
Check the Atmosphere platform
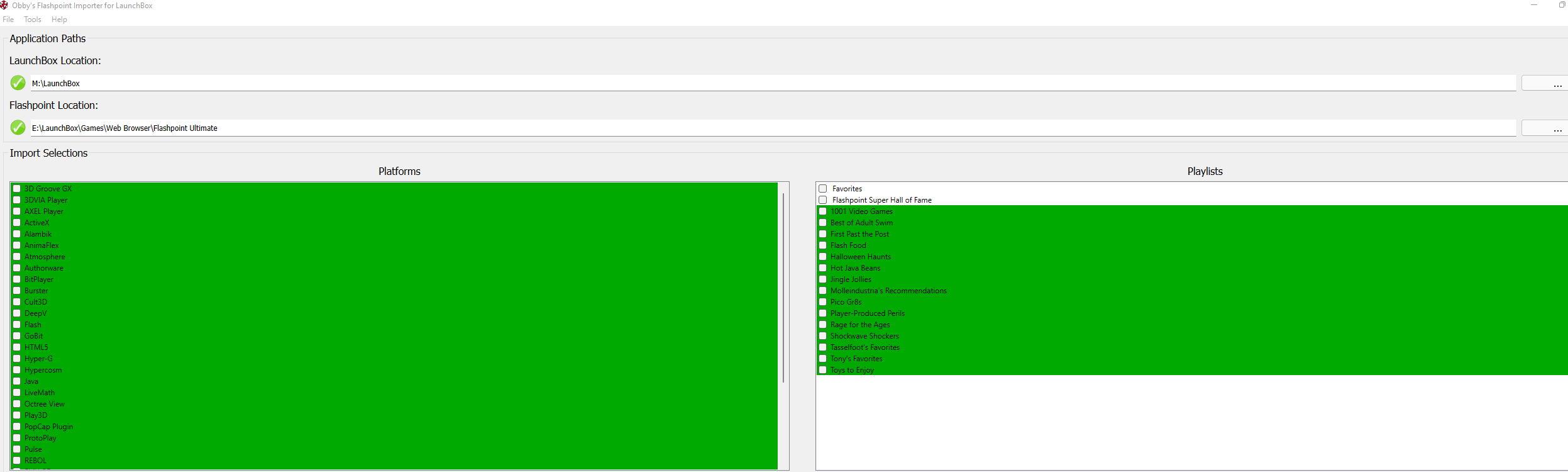(17, 256)
